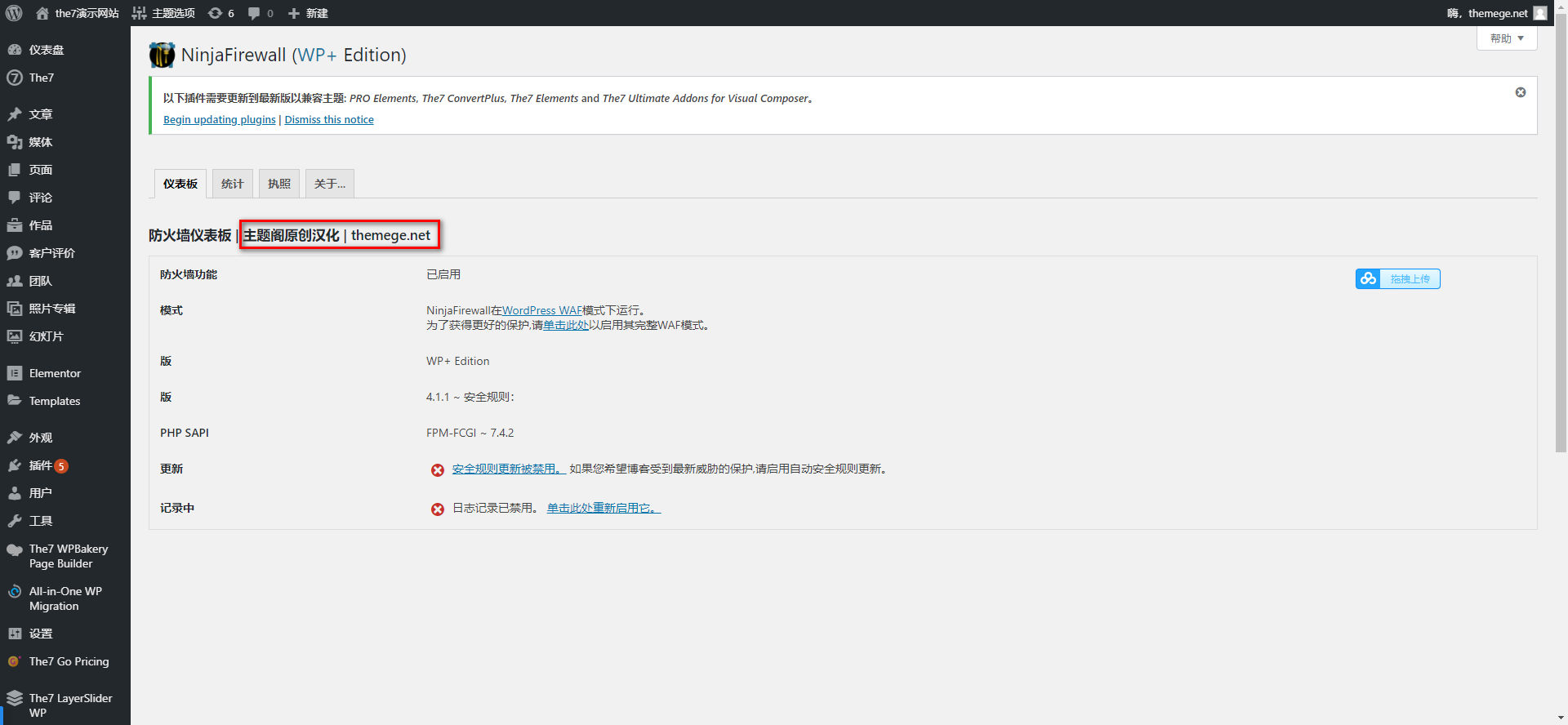
Task: Open 媒体 media icon in sidebar
Action: [x=15, y=142]
